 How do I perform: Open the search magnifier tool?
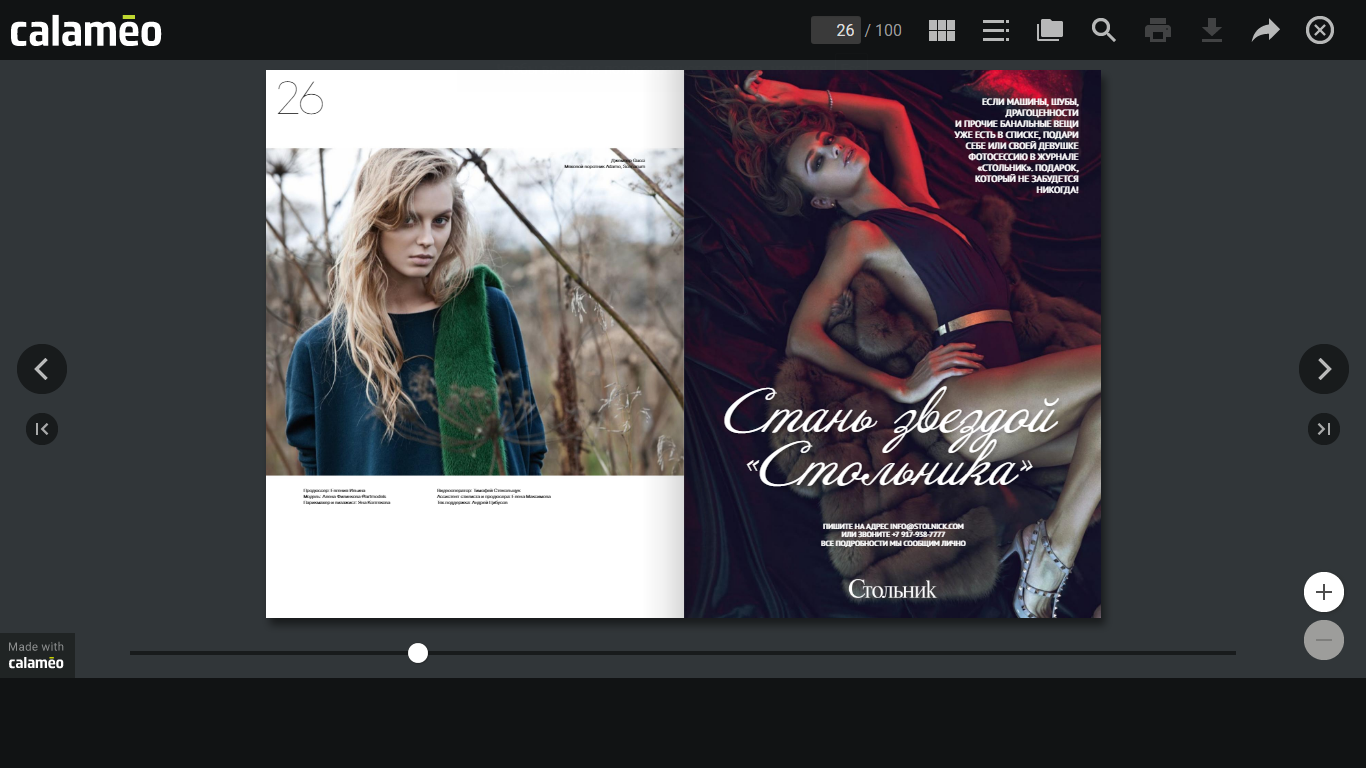[1104, 30]
